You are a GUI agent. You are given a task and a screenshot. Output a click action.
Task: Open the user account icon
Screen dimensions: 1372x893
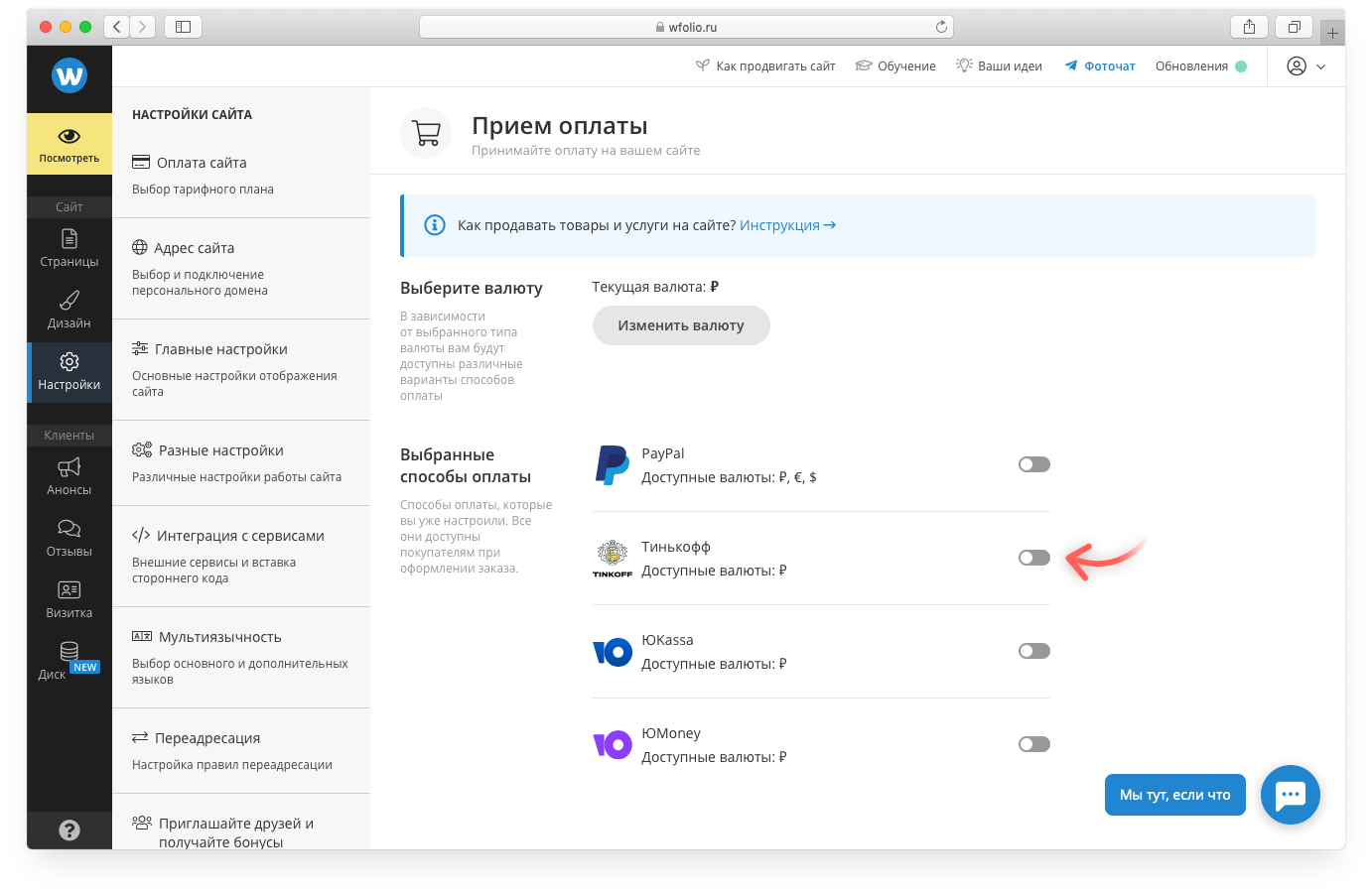pyautogui.click(x=1297, y=66)
